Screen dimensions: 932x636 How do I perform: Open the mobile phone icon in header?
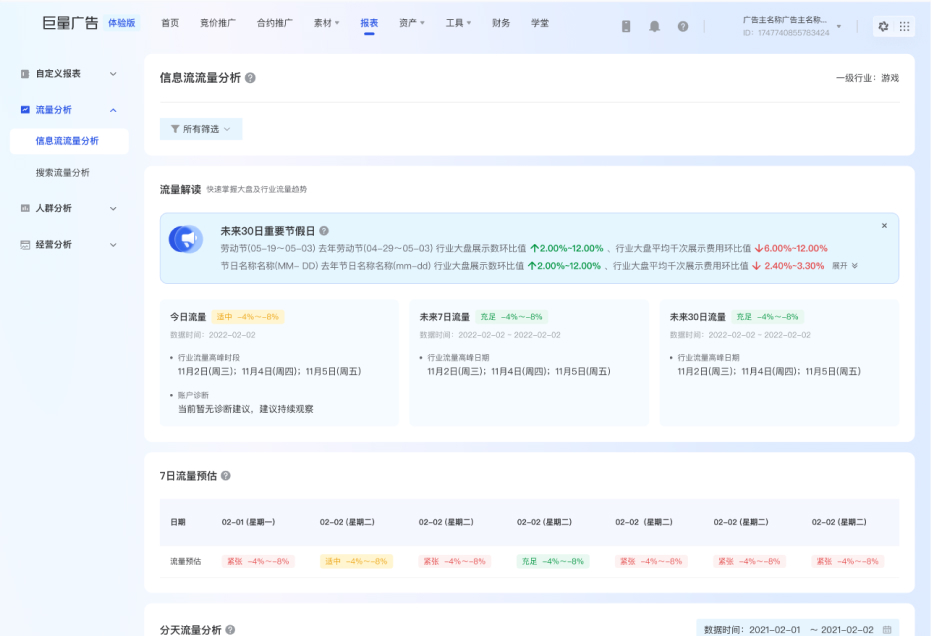(626, 26)
